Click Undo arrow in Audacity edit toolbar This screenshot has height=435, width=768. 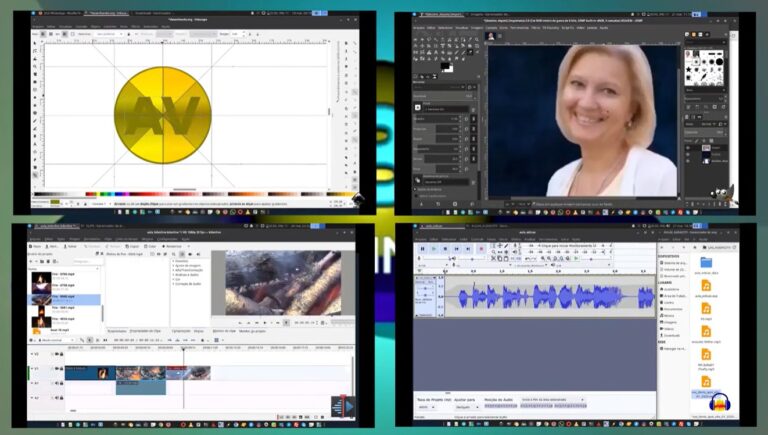coord(527,259)
